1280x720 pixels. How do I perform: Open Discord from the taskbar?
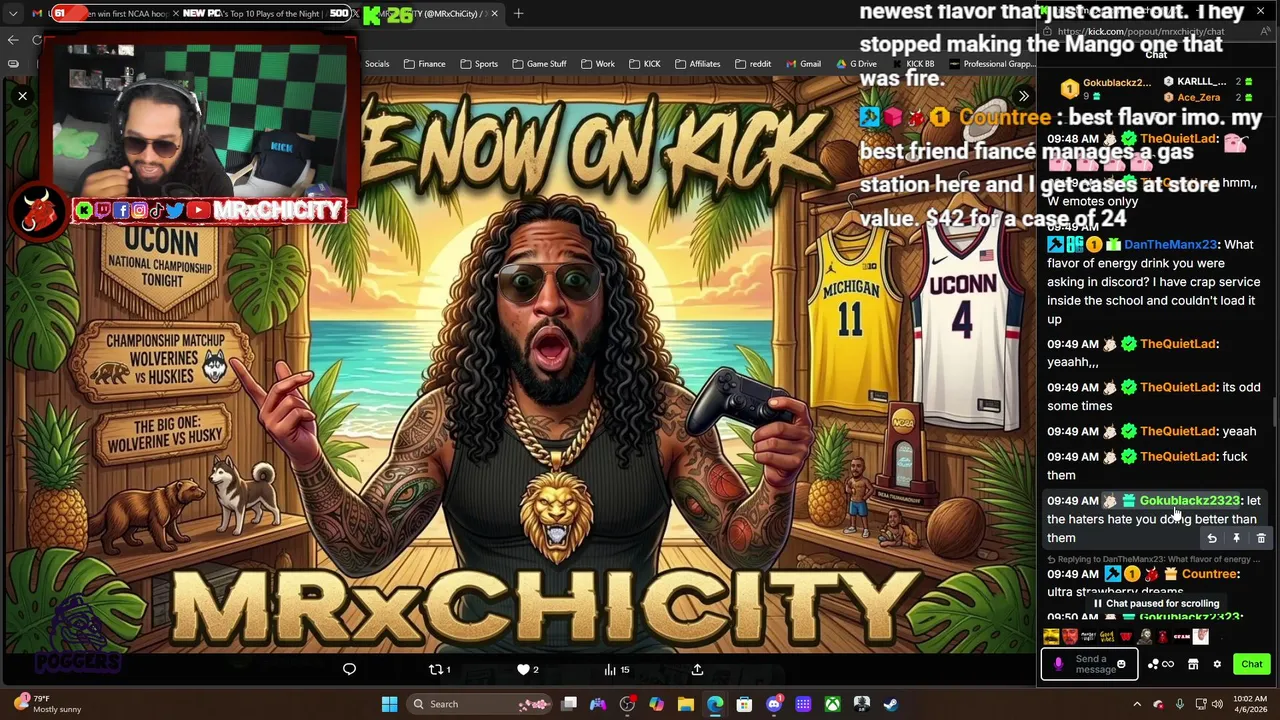773,704
